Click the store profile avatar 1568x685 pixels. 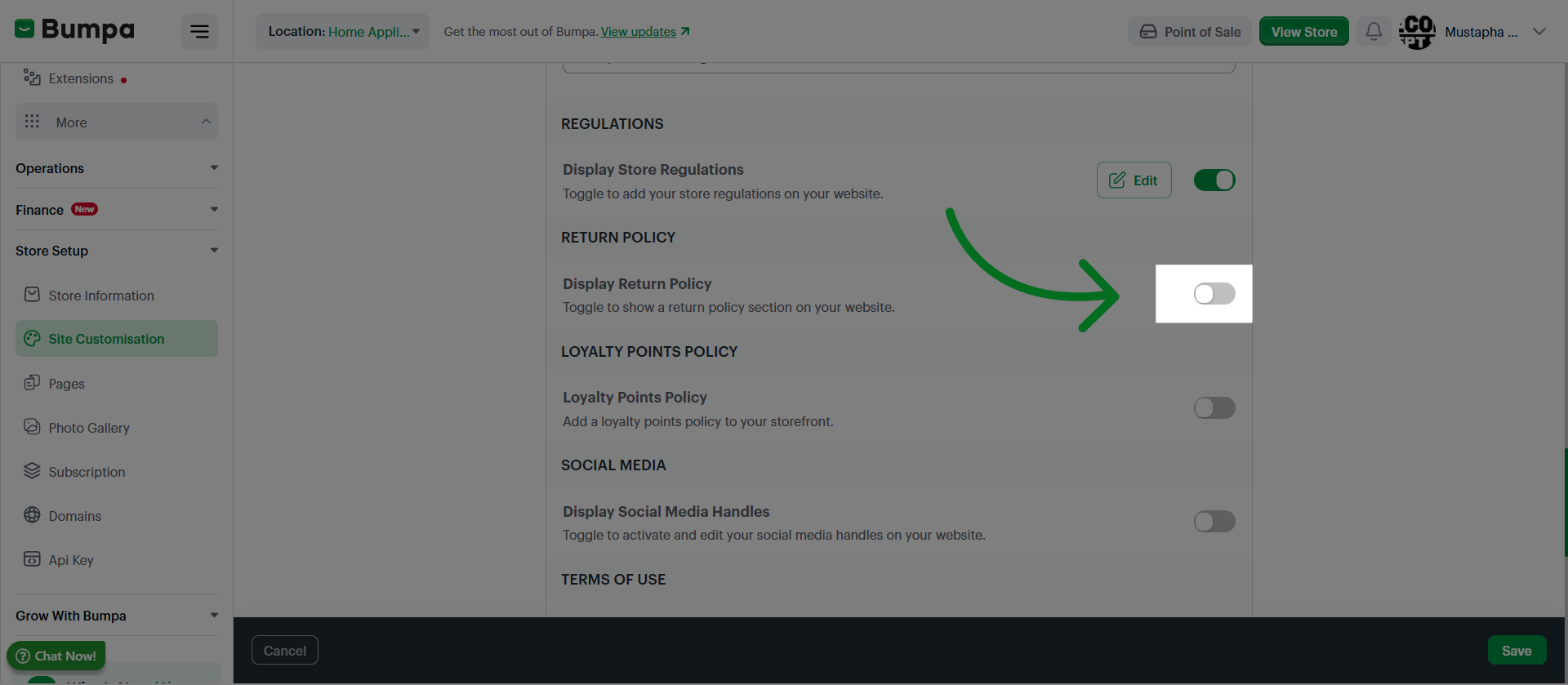pyautogui.click(x=1417, y=32)
